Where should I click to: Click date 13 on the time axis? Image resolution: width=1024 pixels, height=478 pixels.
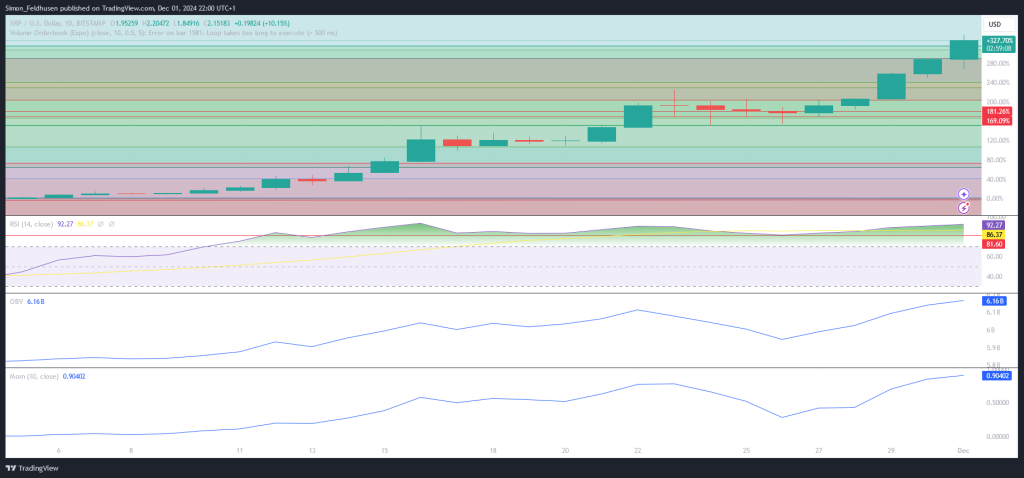pos(312,451)
